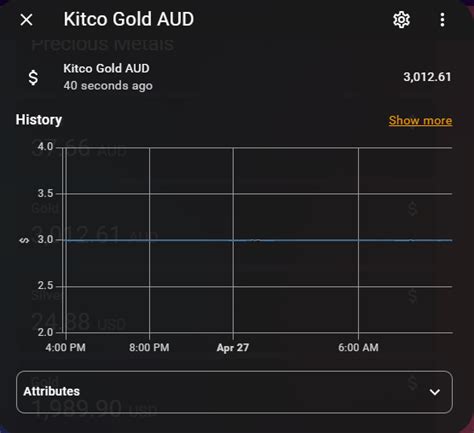Click the blue history line on chart

[x=257, y=240]
